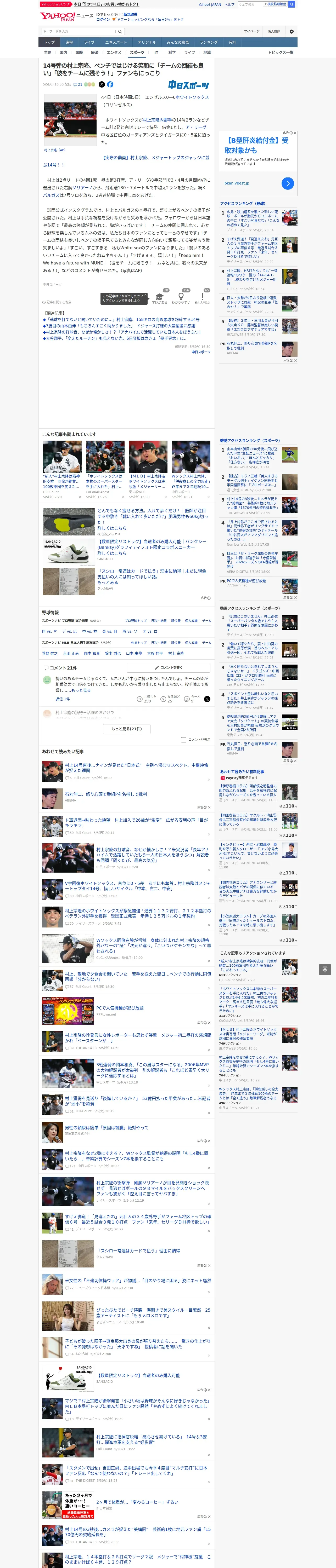Toggle the コメント非表示 checkbox
Image resolution: width=336 pixels, height=1568 pixels.
pos(183,740)
